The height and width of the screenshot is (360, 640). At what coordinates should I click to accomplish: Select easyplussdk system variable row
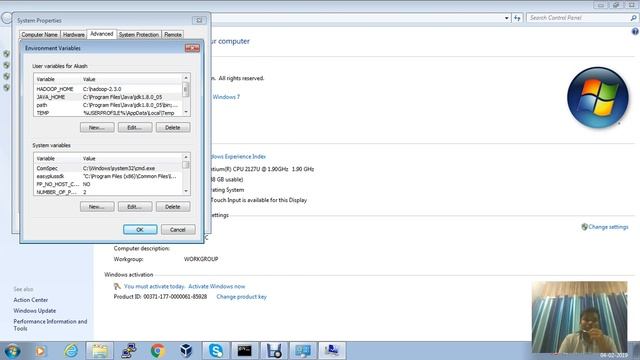[108, 176]
